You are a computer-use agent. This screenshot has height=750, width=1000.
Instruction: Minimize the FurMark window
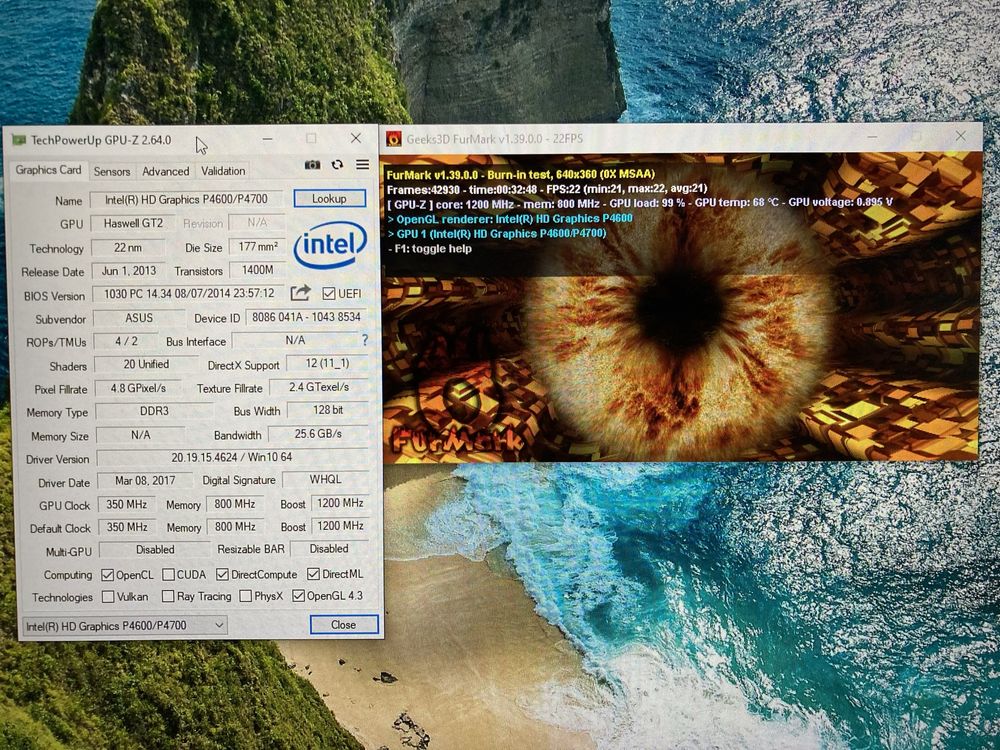(x=872, y=136)
